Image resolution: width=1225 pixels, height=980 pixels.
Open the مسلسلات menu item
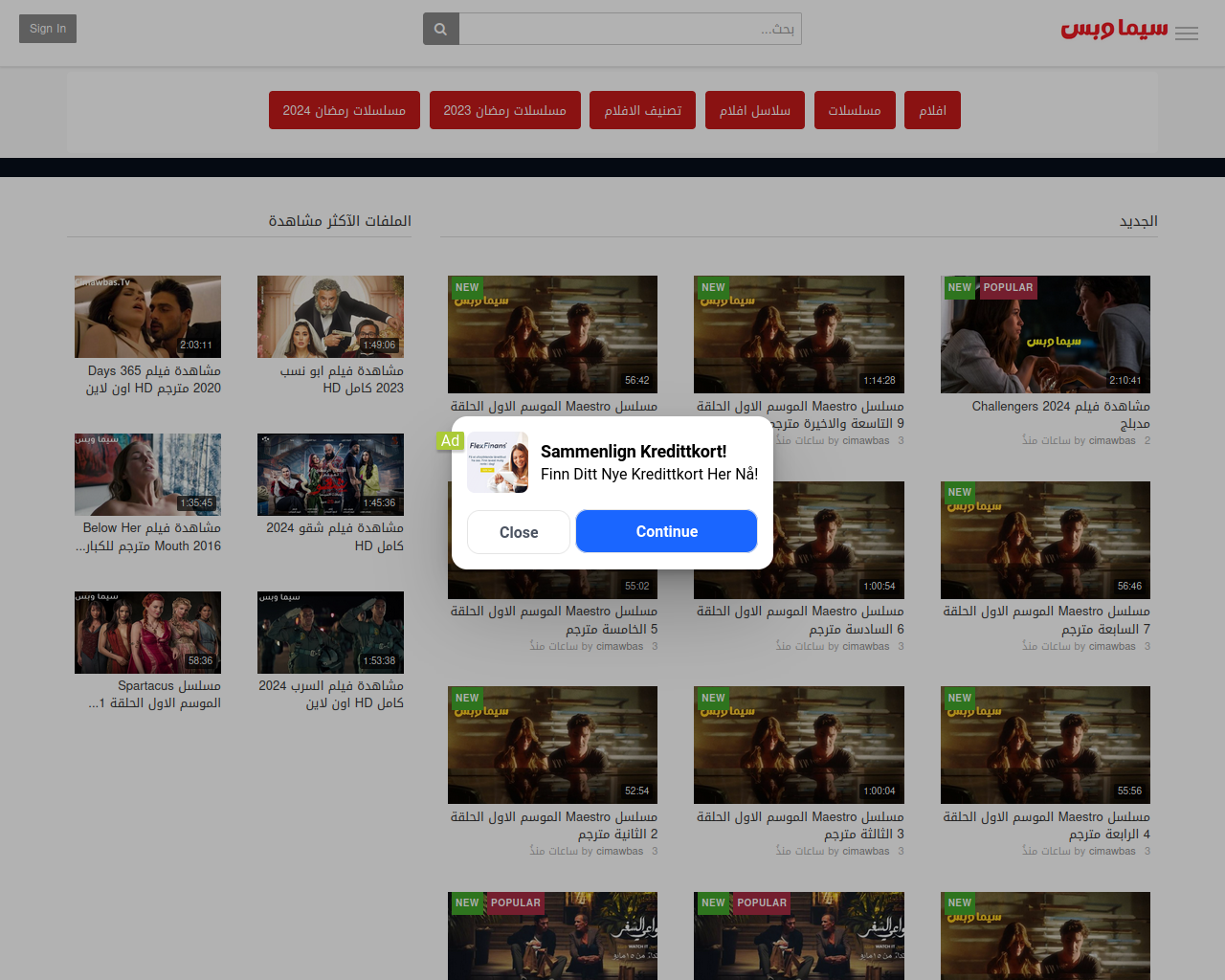855,110
